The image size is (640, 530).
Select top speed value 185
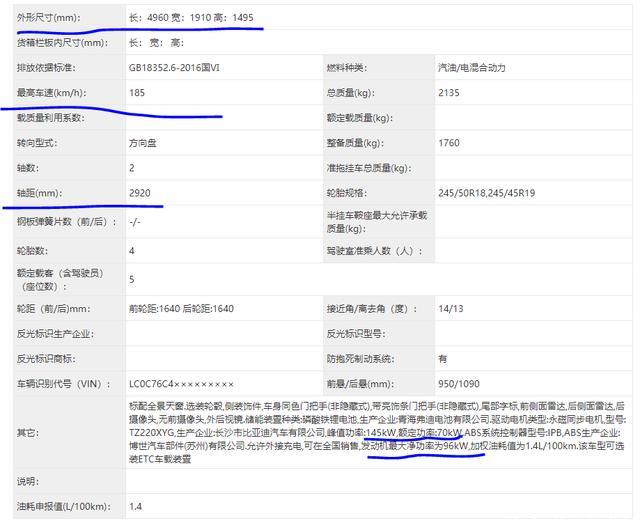click(137, 93)
